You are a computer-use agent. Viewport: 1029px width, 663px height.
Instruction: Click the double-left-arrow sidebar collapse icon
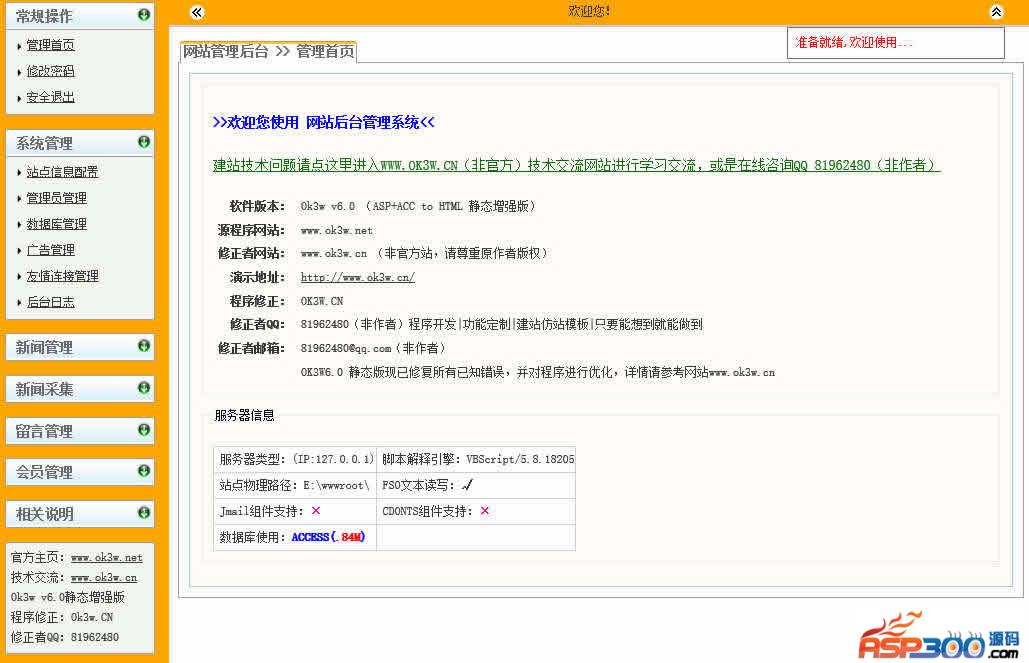pyautogui.click(x=197, y=12)
